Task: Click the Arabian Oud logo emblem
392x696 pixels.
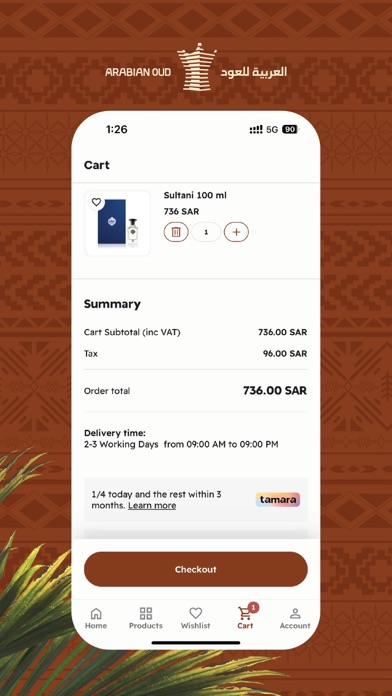Action: pyautogui.click(x=197, y=67)
